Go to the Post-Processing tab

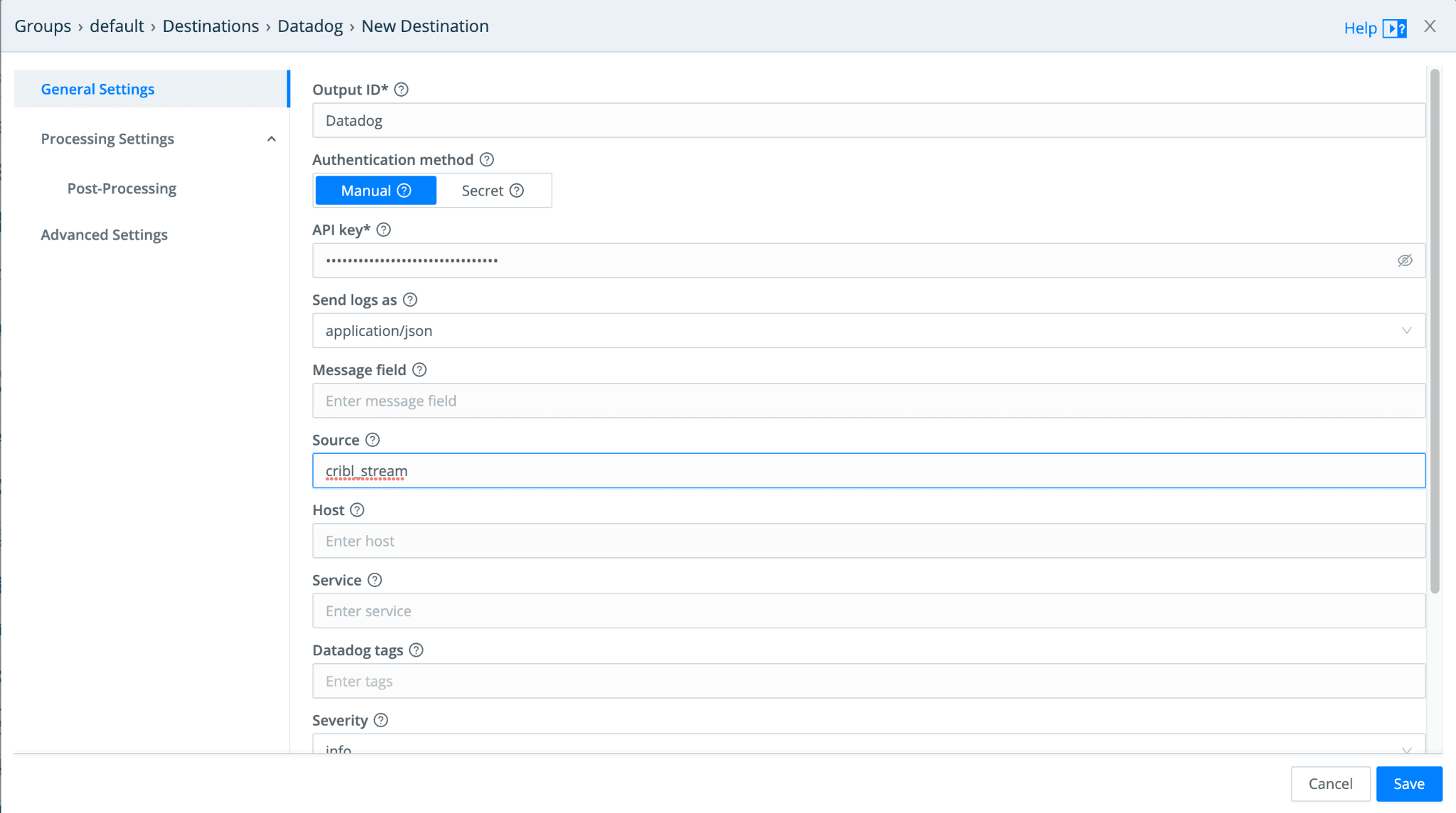click(x=122, y=188)
